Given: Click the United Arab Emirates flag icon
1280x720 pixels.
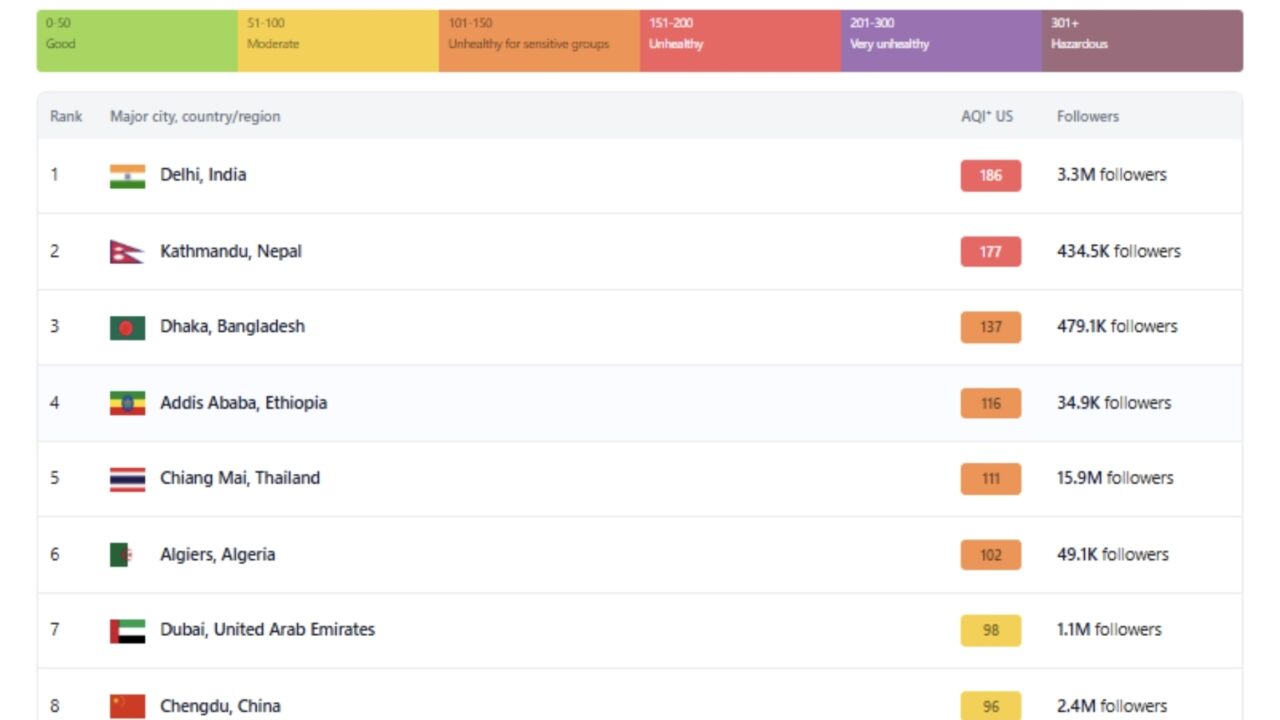Looking at the screenshot, I should coord(127,631).
